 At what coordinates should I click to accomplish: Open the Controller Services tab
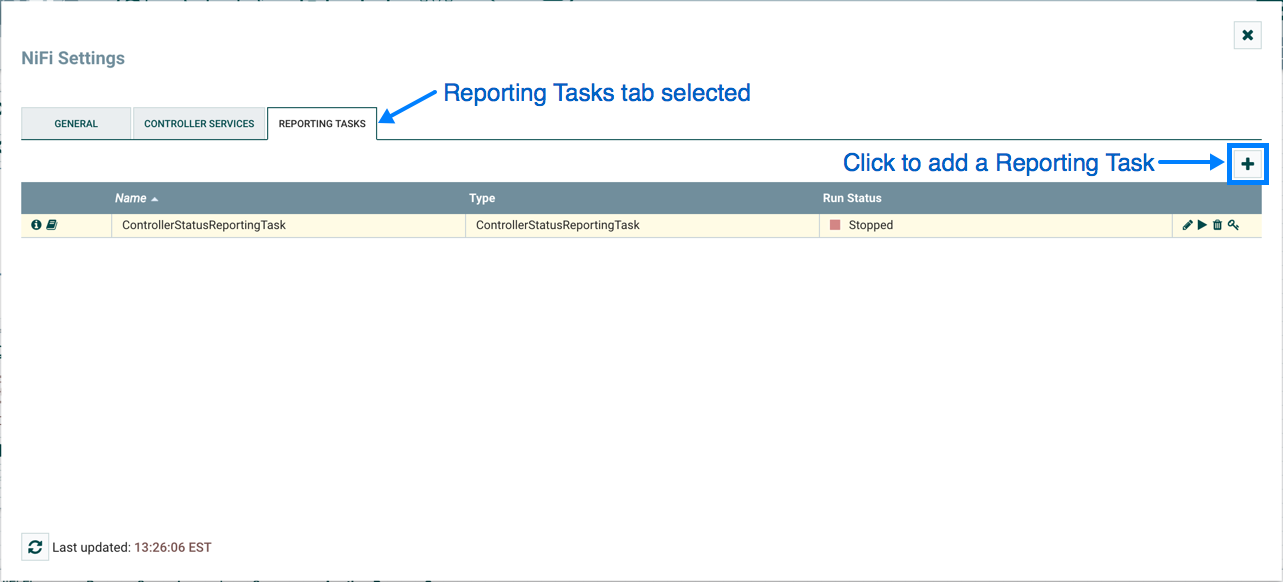click(x=199, y=123)
